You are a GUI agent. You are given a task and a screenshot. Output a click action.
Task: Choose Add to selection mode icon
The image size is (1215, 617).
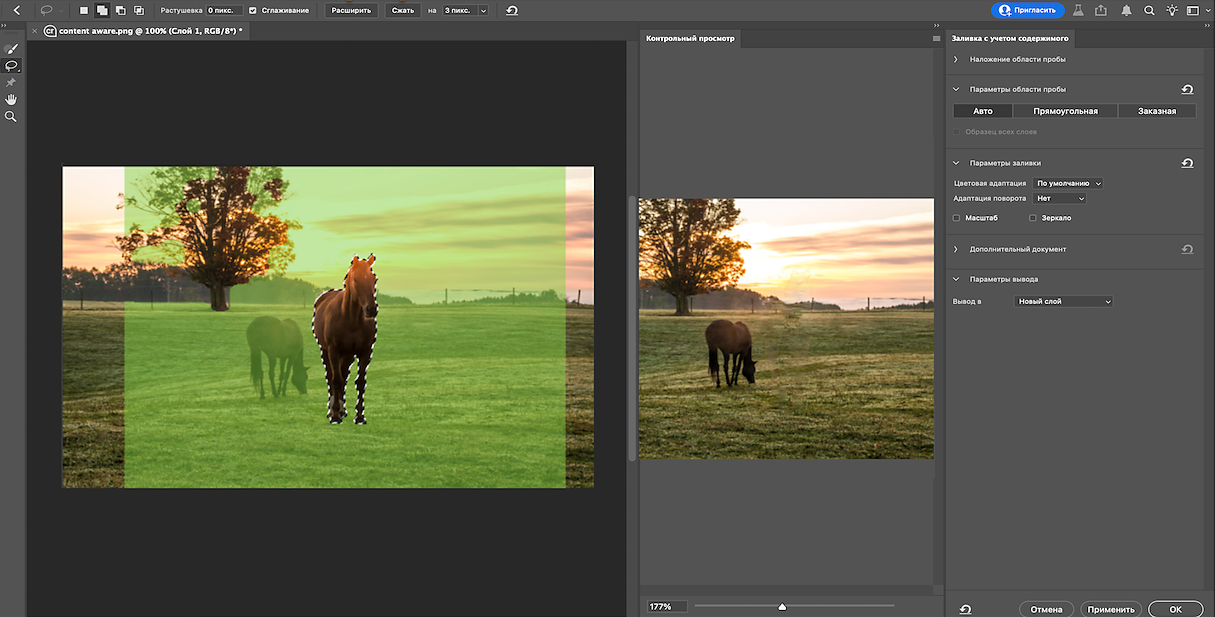click(102, 10)
